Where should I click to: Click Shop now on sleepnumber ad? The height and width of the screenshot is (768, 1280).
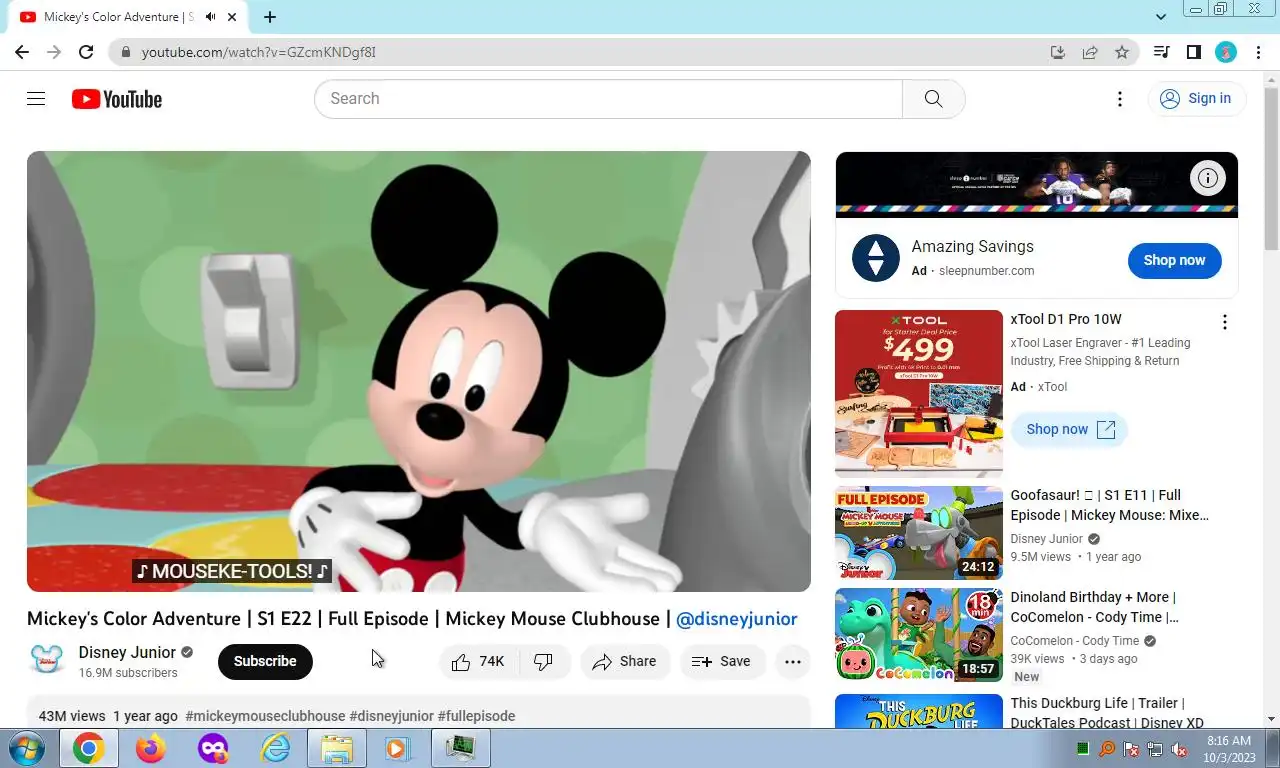1174,260
